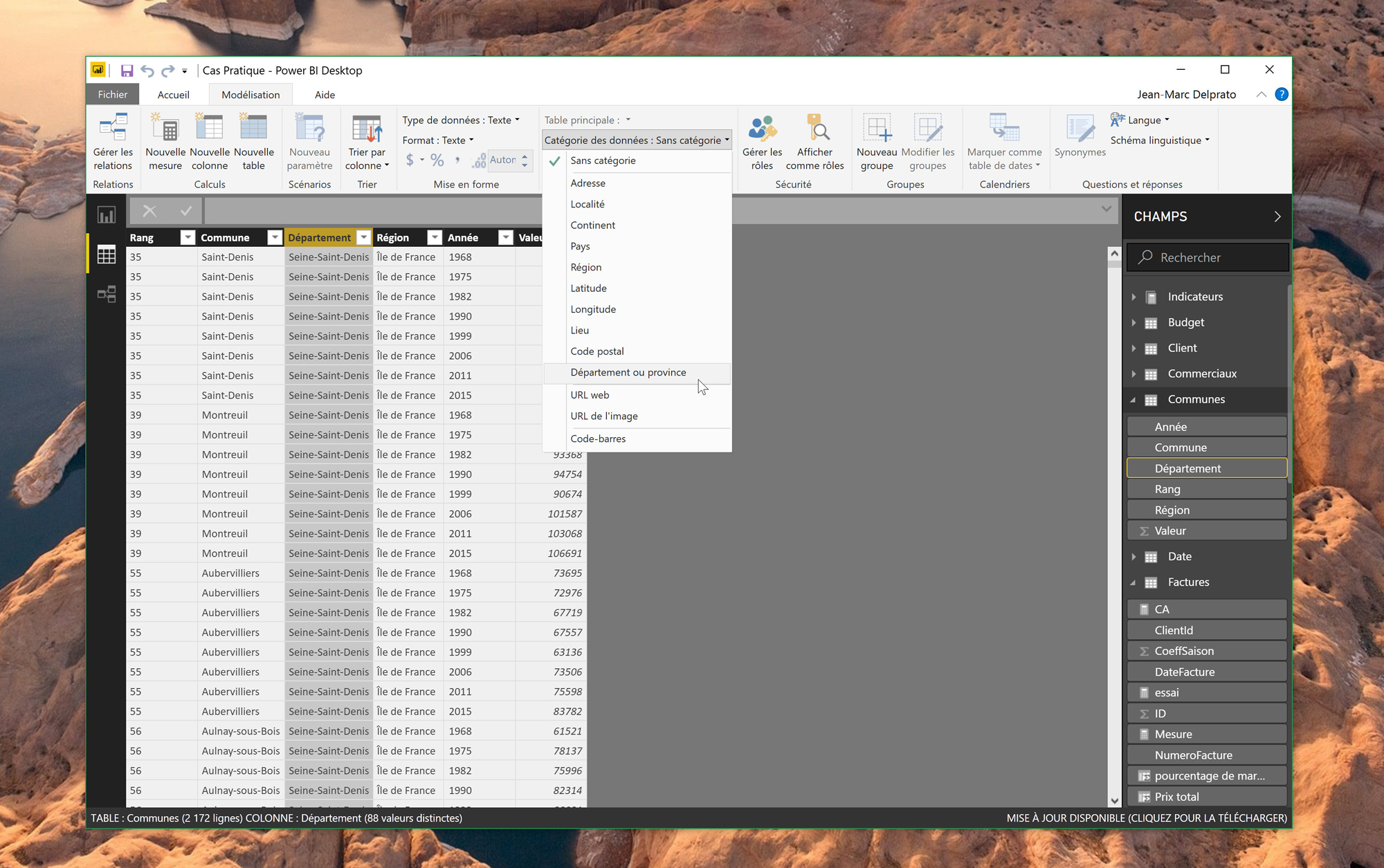Save the file with floppy icon
The width and height of the screenshot is (1384, 868).
(127, 71)
